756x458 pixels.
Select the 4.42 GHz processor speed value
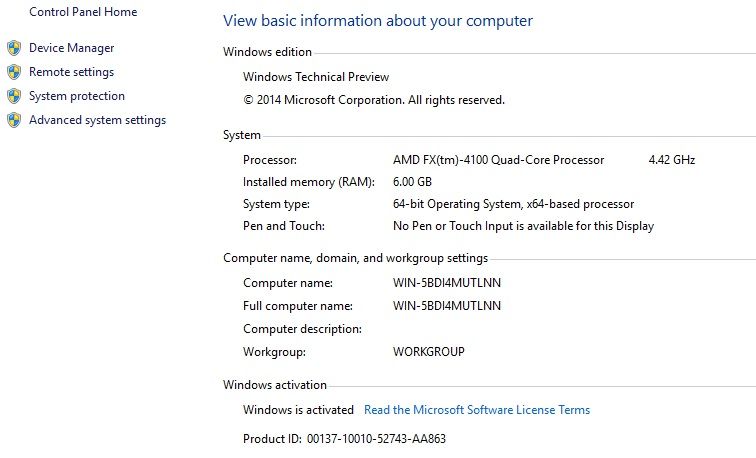[x=672, y=160]
